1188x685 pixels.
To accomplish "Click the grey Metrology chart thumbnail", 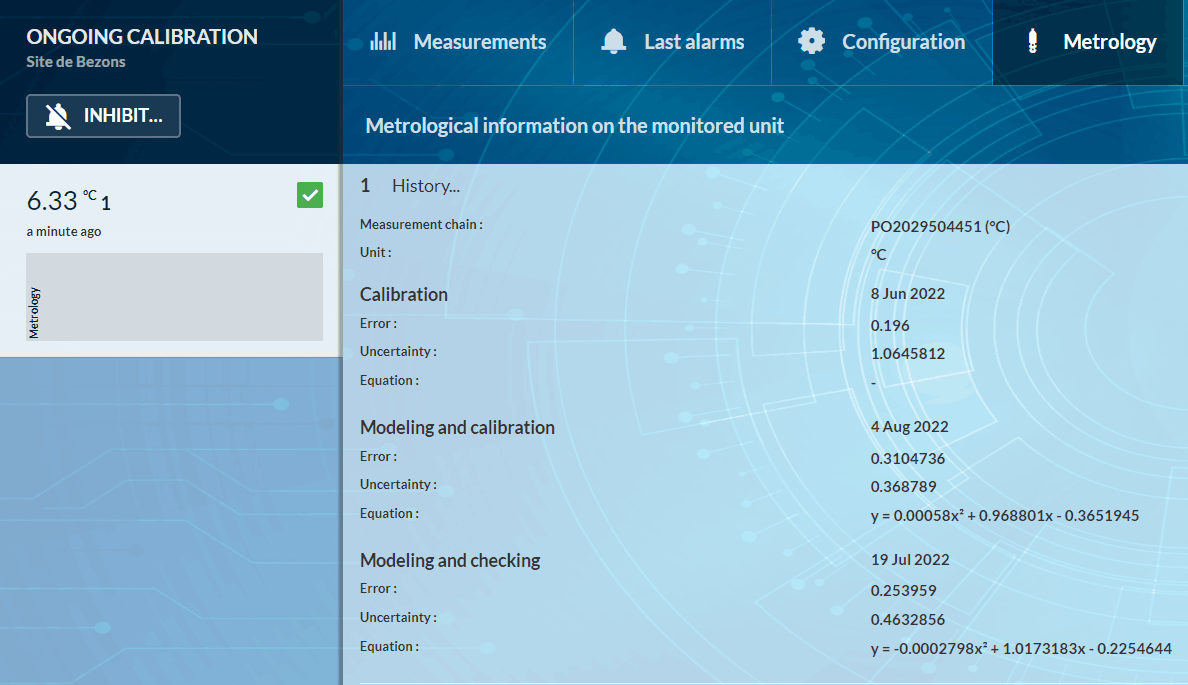I will point(174,296).
